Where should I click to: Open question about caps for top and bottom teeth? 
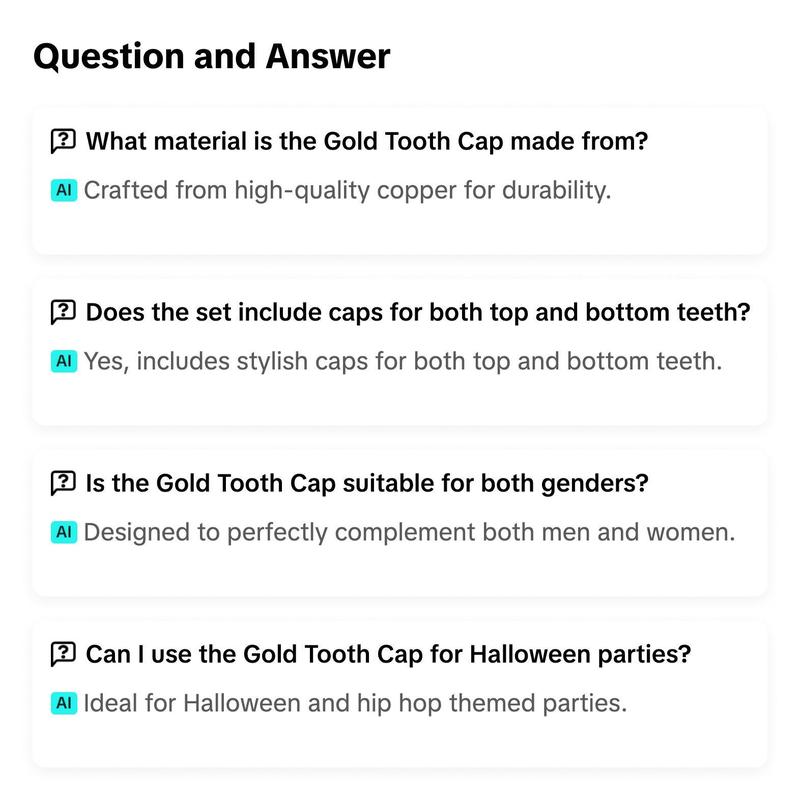coord(418,312)
